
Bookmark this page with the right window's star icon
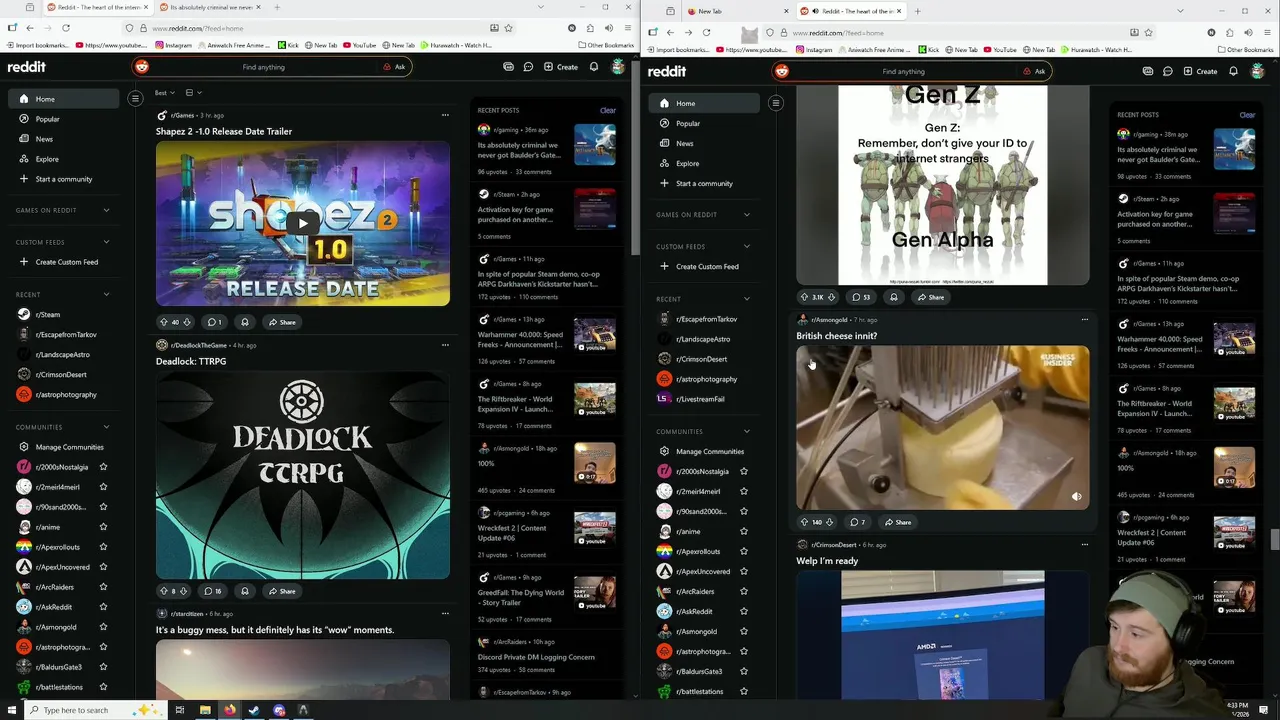click(1148, 32)
